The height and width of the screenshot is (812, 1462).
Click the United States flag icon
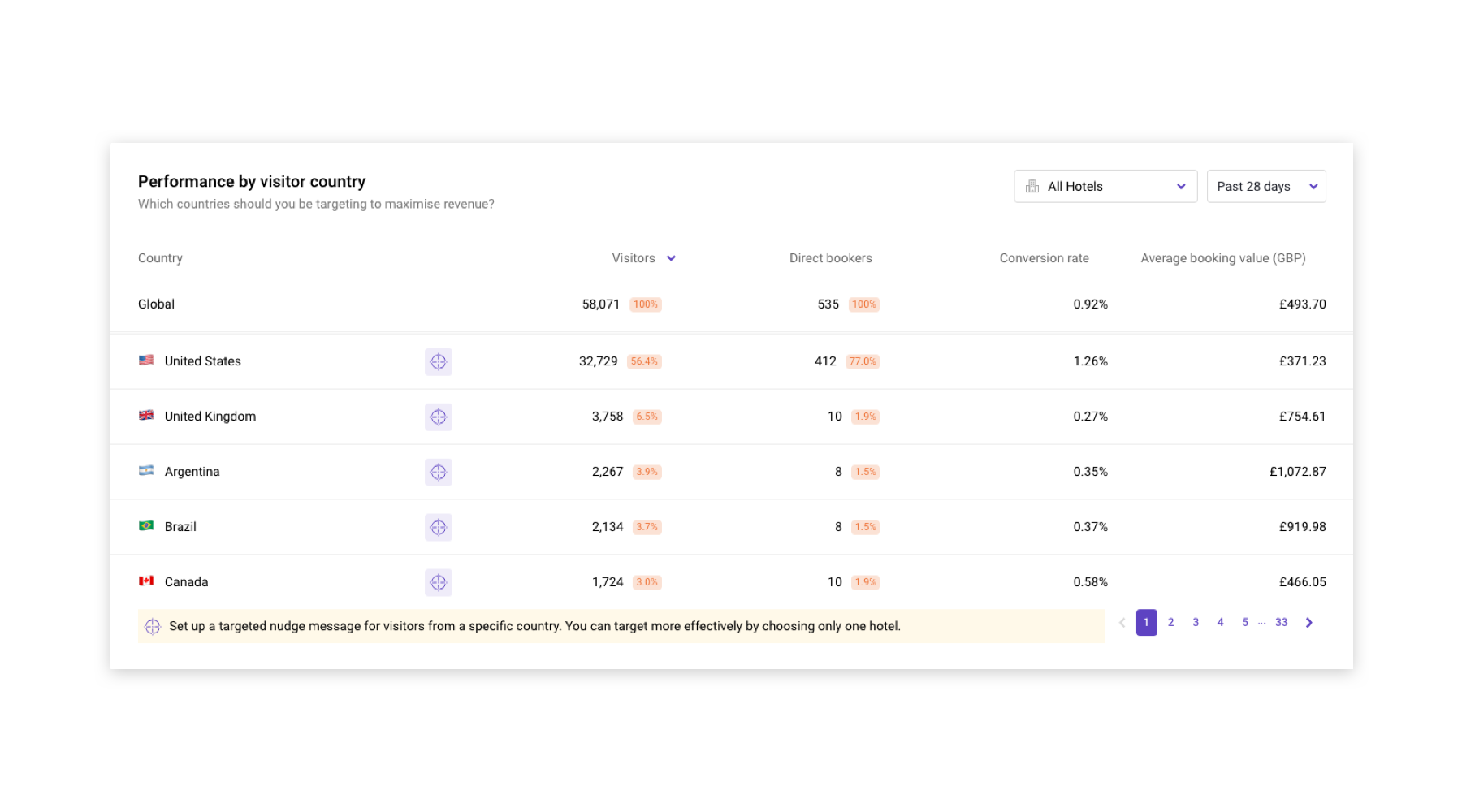146,361
